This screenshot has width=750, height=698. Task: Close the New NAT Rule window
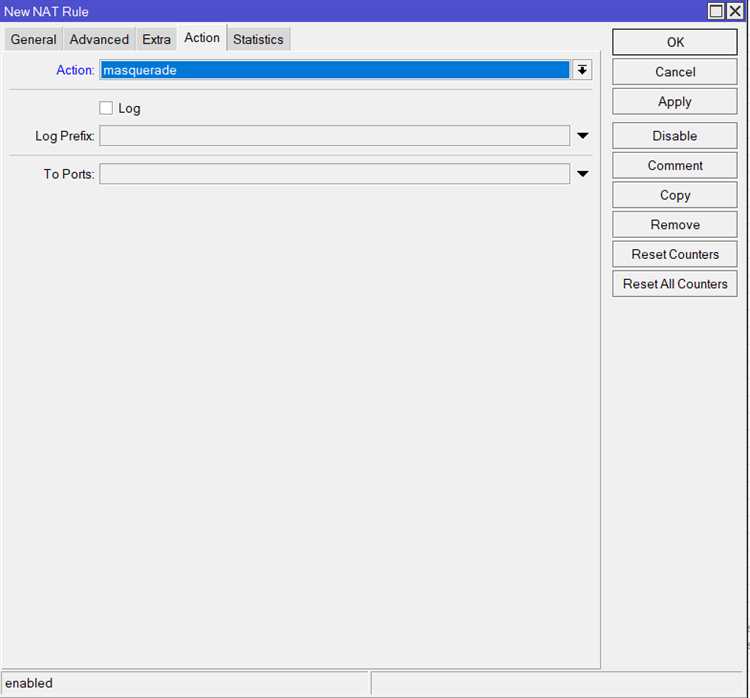tap(735, 11)
